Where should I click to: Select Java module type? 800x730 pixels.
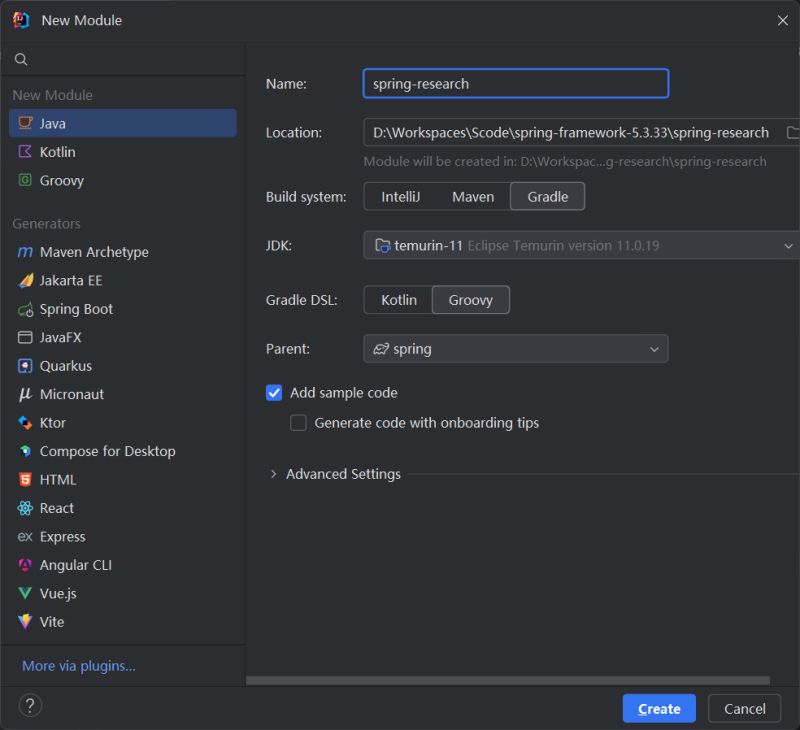123,123
